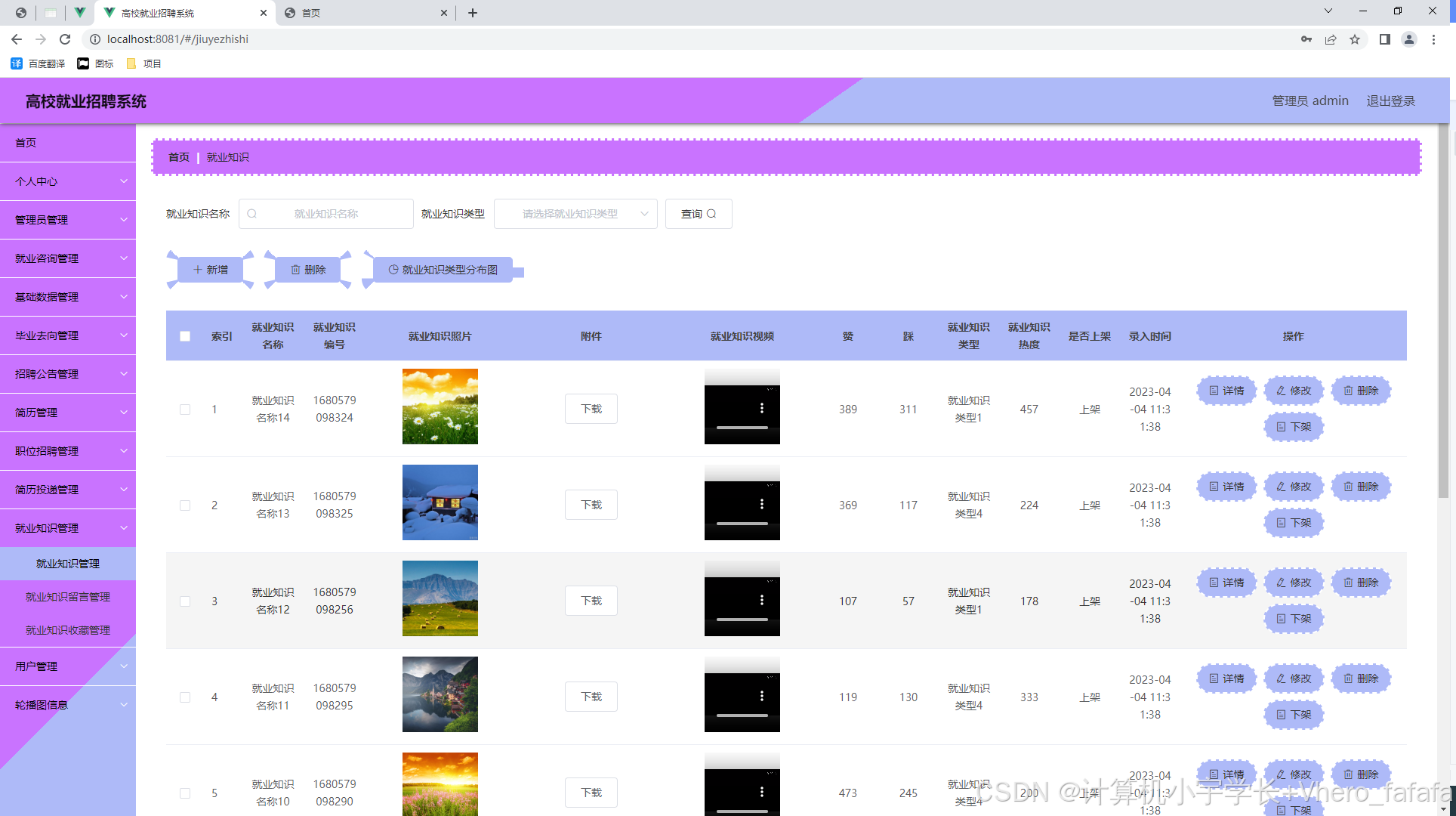Click the magnifier icon in 查询 button
Image resolution: width=1456 pixels, height=816 pixels.
pyautogui.click(x=711, y=214)
